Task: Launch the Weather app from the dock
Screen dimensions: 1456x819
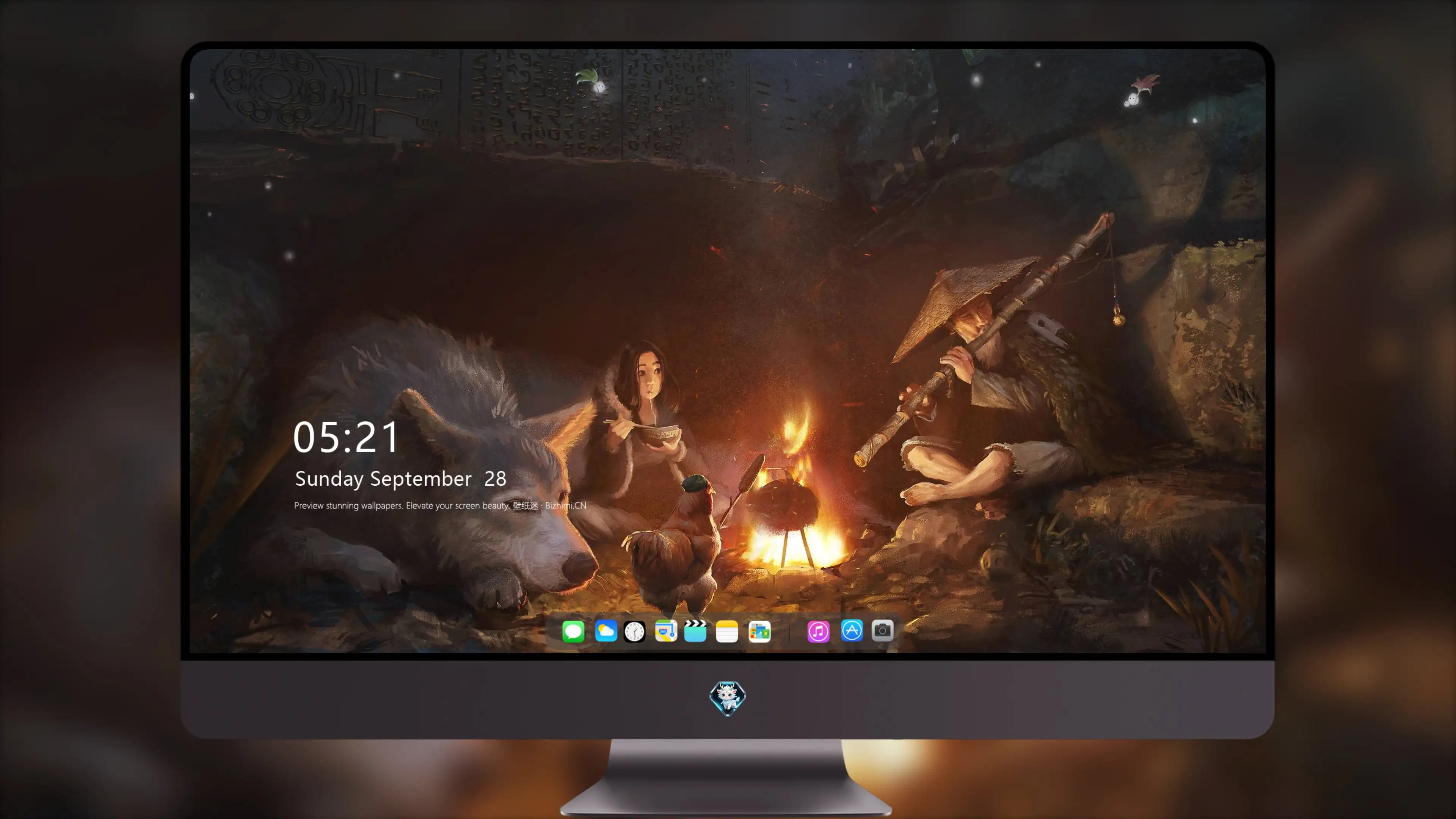Action: click(x=606, y=631)
